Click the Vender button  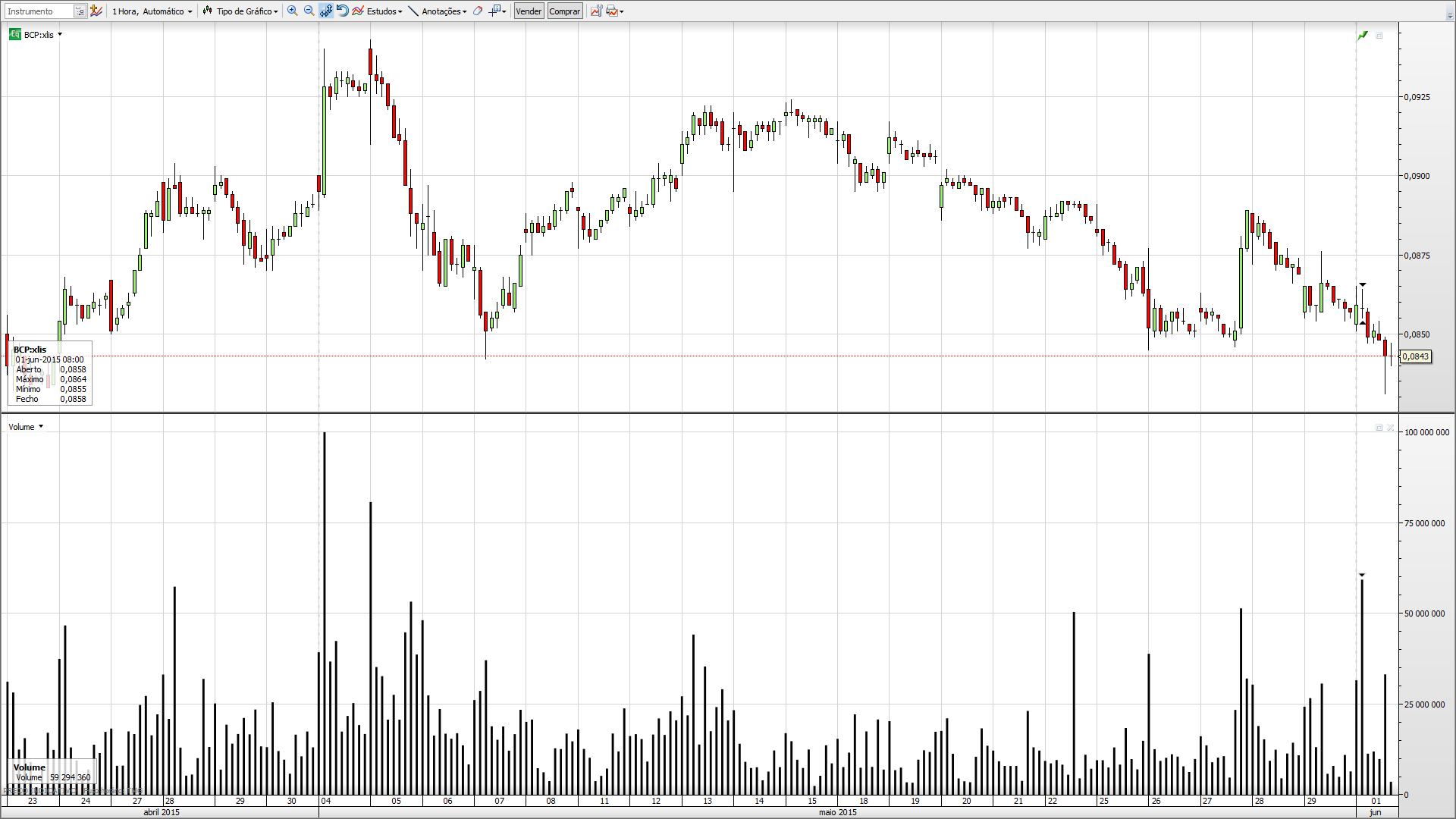tap(529, 11)
